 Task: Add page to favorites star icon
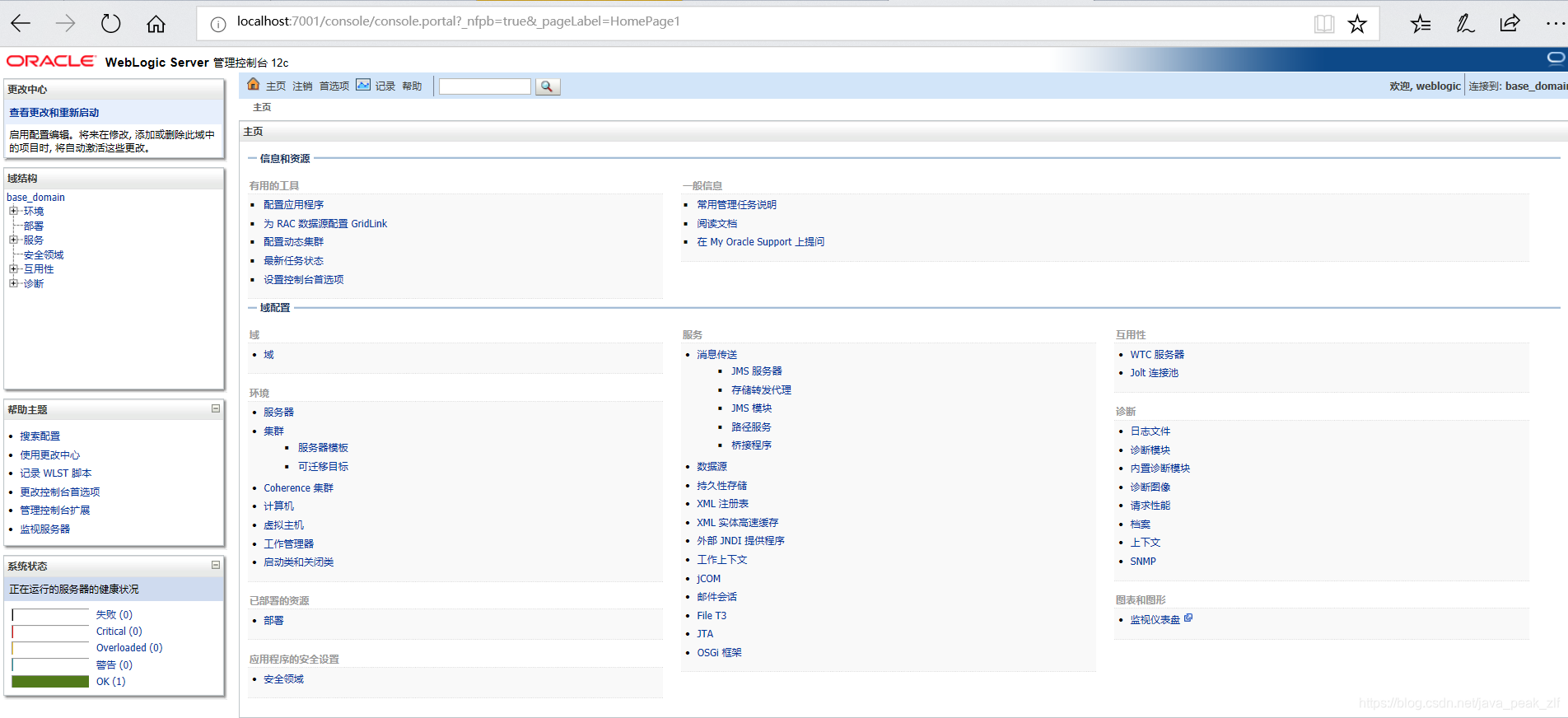1357,24
